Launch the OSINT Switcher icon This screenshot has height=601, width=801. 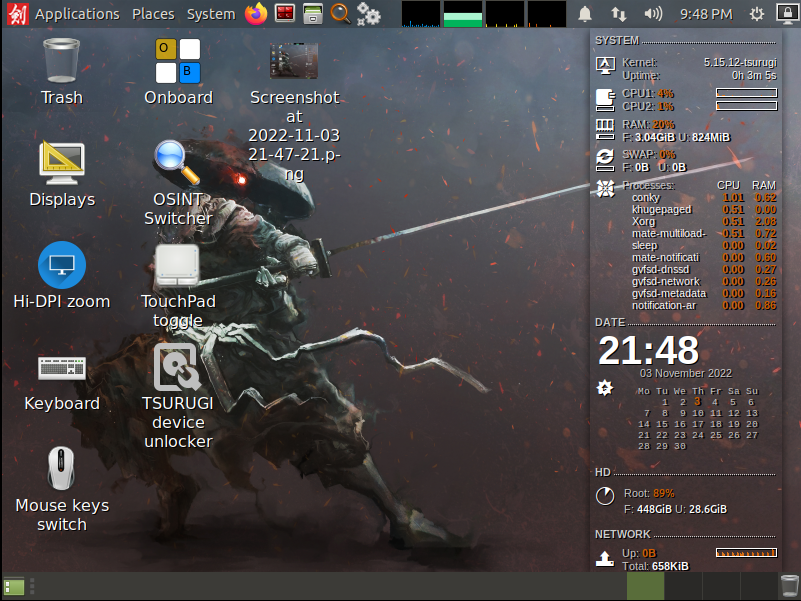click(x=177, y=163)
